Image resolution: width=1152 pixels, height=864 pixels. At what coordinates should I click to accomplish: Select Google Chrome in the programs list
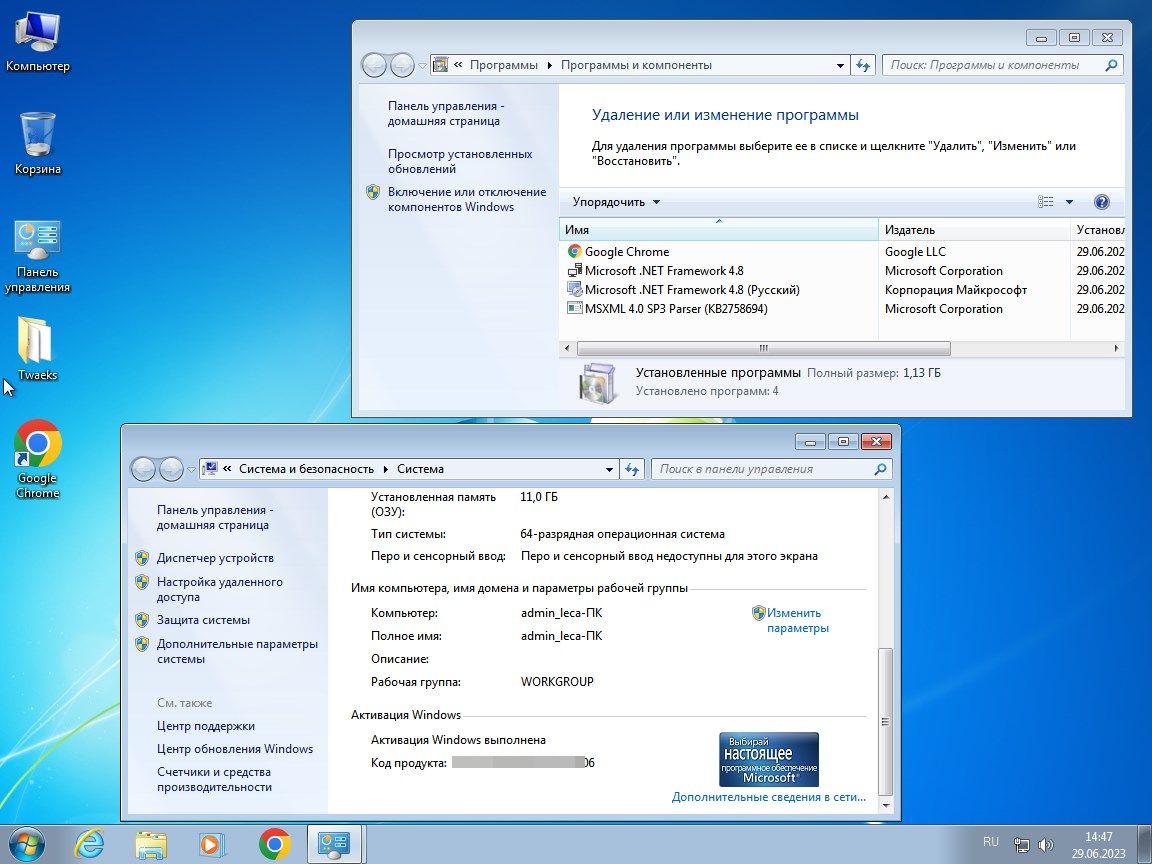tap(625, 251)
